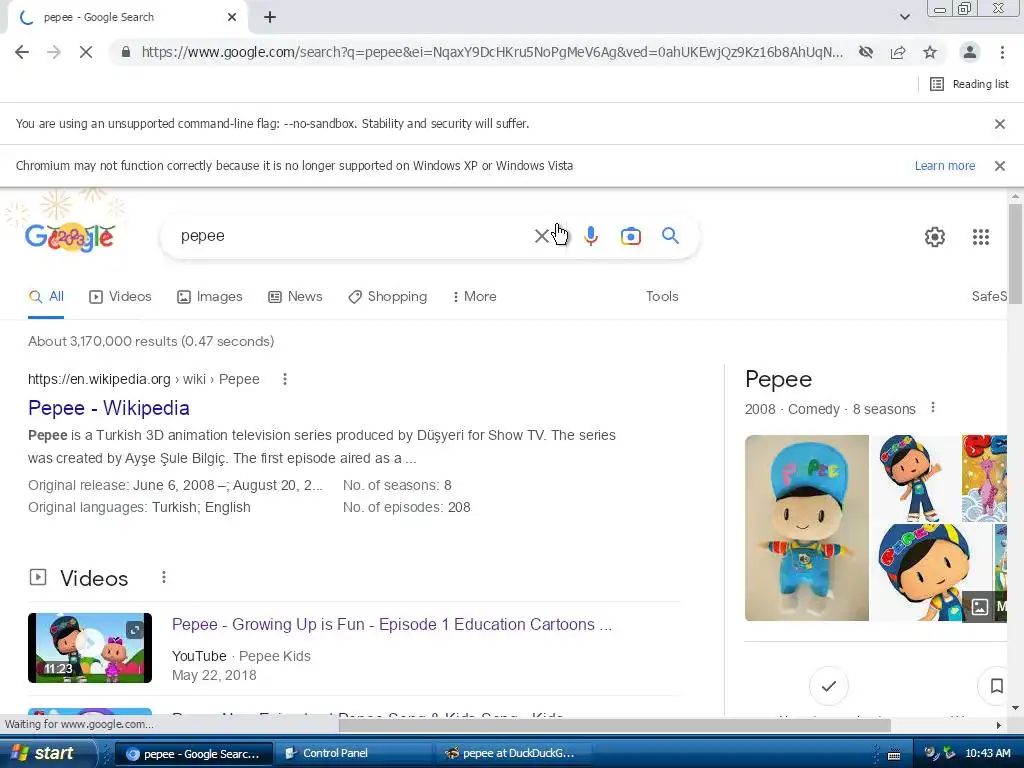This screenshot has height=768, width=1024.
Task: Dismiss the Windows XP unsupported warning
Action: coord(999,166)
